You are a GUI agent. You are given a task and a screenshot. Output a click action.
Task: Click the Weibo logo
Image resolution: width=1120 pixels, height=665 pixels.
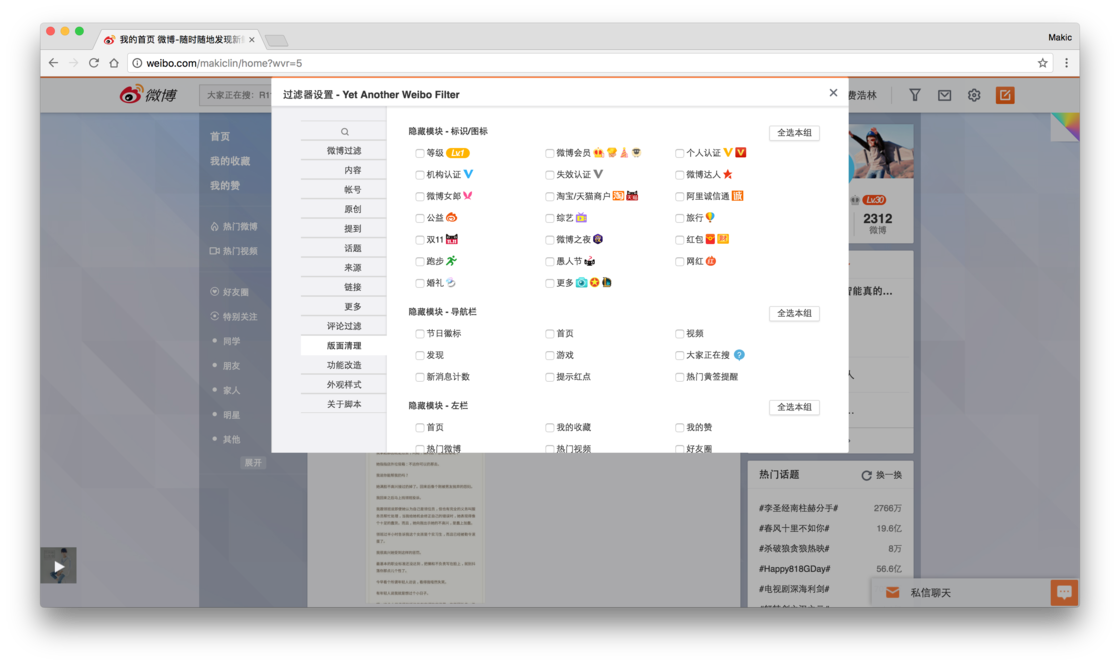[x=149, y=94]
